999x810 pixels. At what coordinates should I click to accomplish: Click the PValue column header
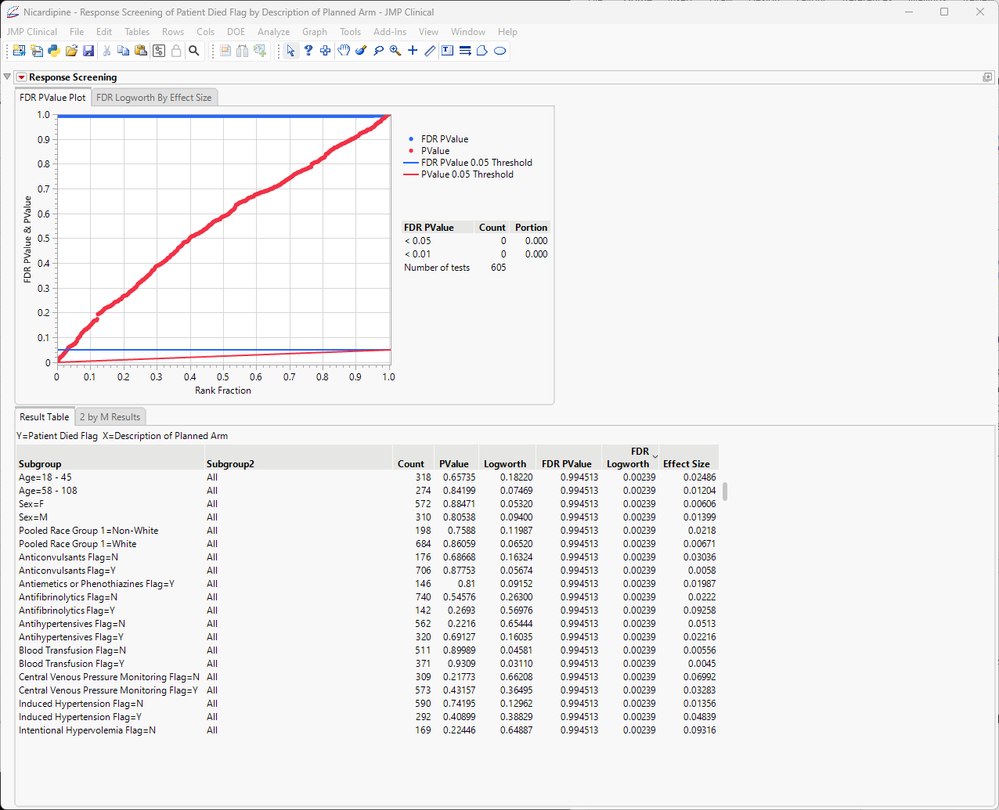point(452,464)
